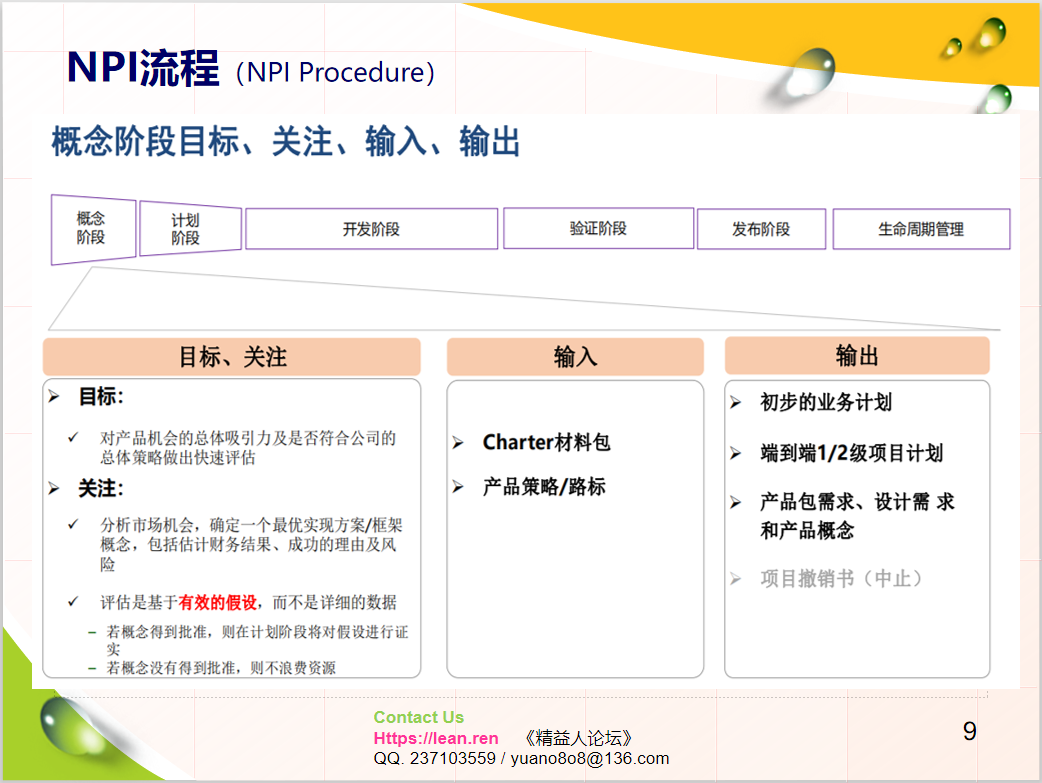Click the yuano8o8@136.com email address
This screenshot has height=783, width=1042.
pos(589,758)
